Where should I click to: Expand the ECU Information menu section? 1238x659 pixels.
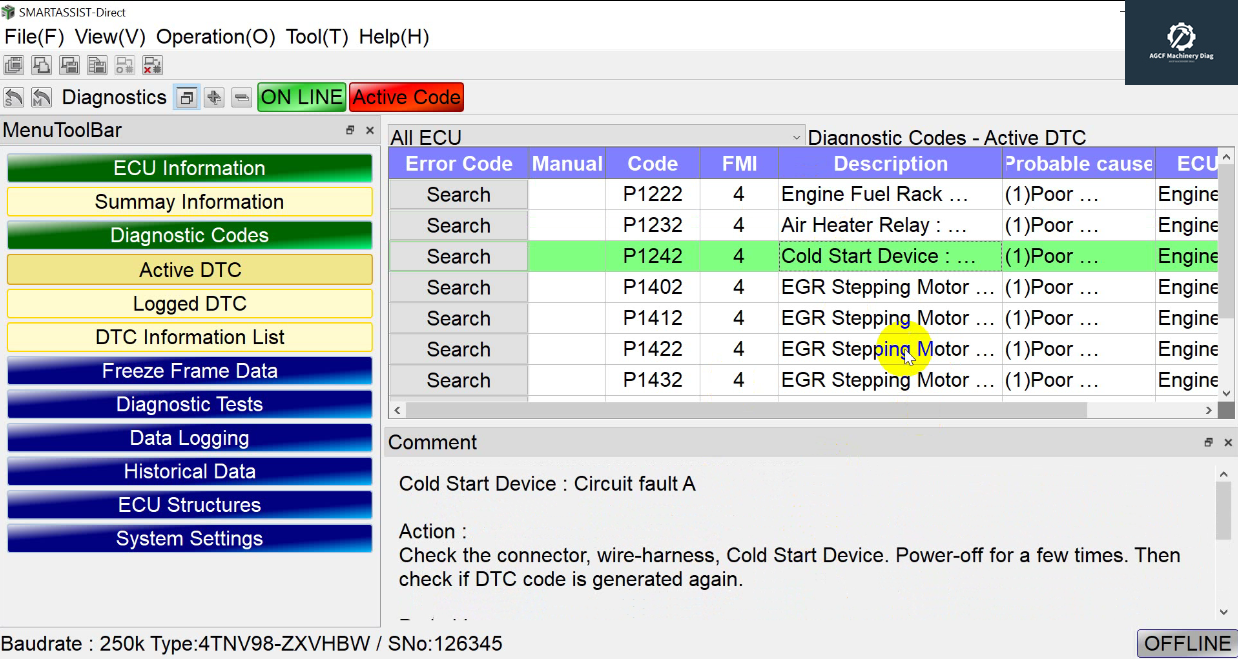(189, 168)
